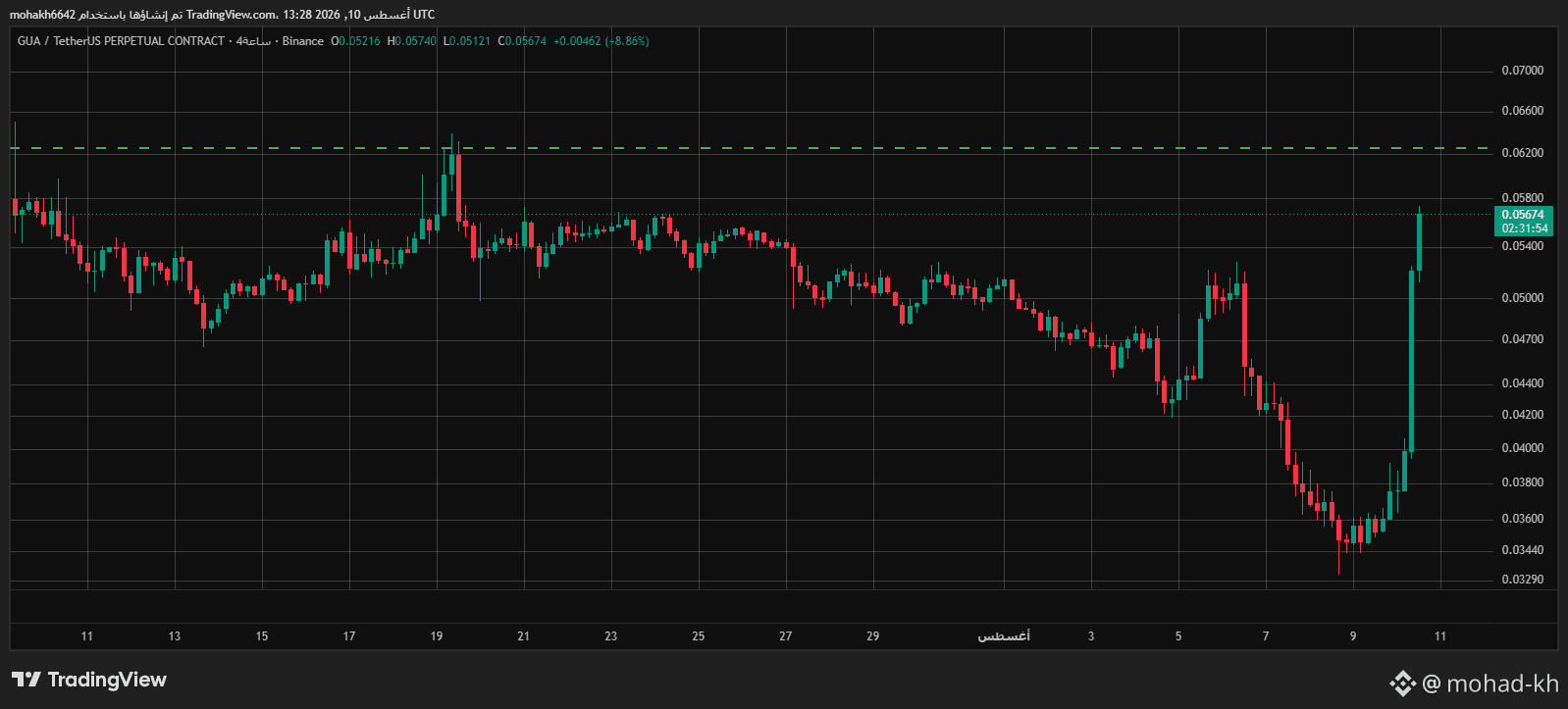Click the date label 5 on time axis
The image size is (1568, 709).
coord(1178,636)
